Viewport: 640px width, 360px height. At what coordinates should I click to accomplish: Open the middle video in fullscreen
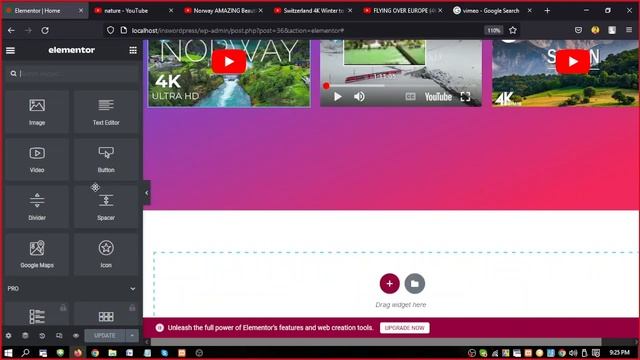coord(465,97)
